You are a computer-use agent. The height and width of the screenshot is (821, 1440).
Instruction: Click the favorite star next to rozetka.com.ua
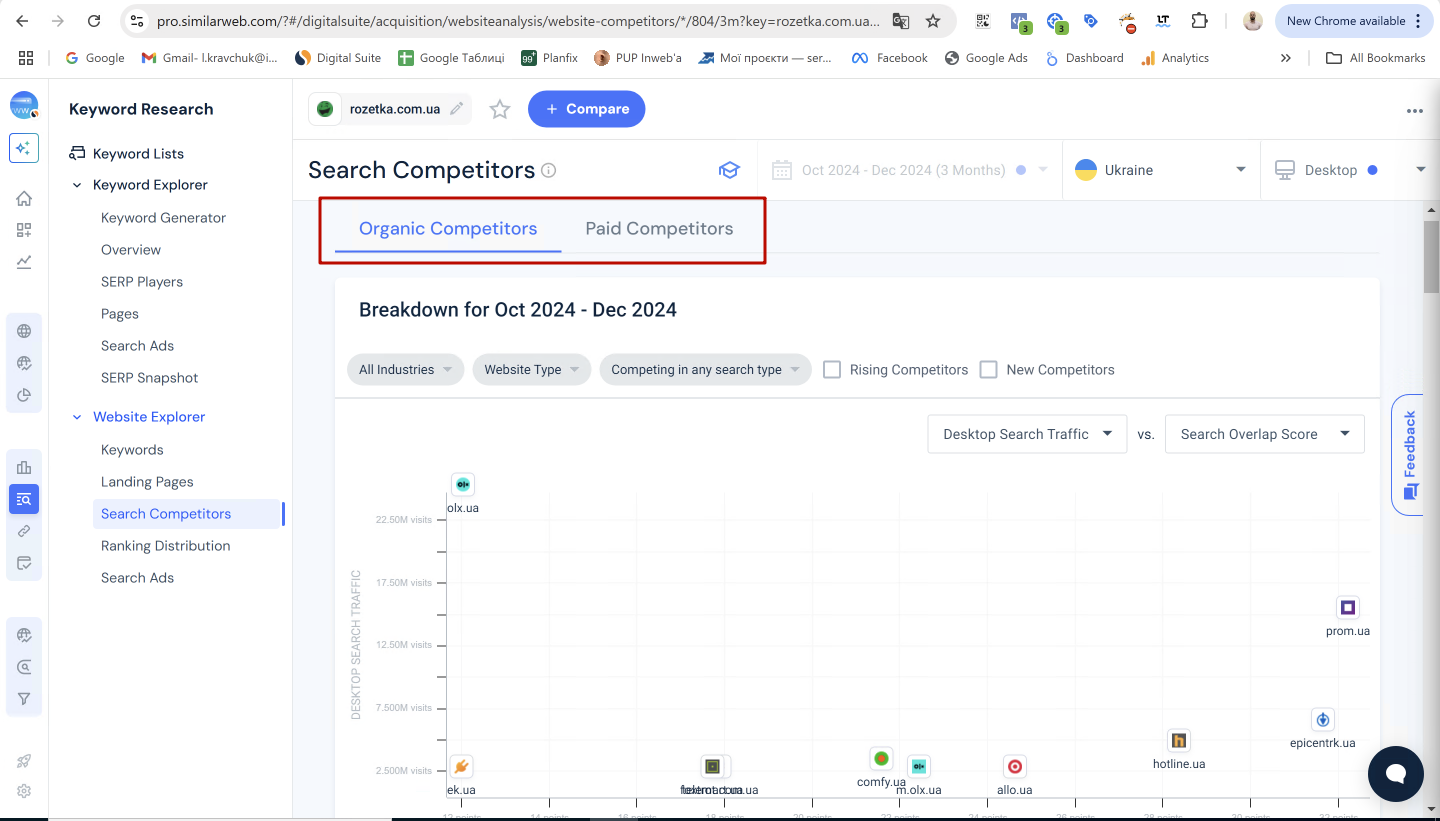point(500,109)
